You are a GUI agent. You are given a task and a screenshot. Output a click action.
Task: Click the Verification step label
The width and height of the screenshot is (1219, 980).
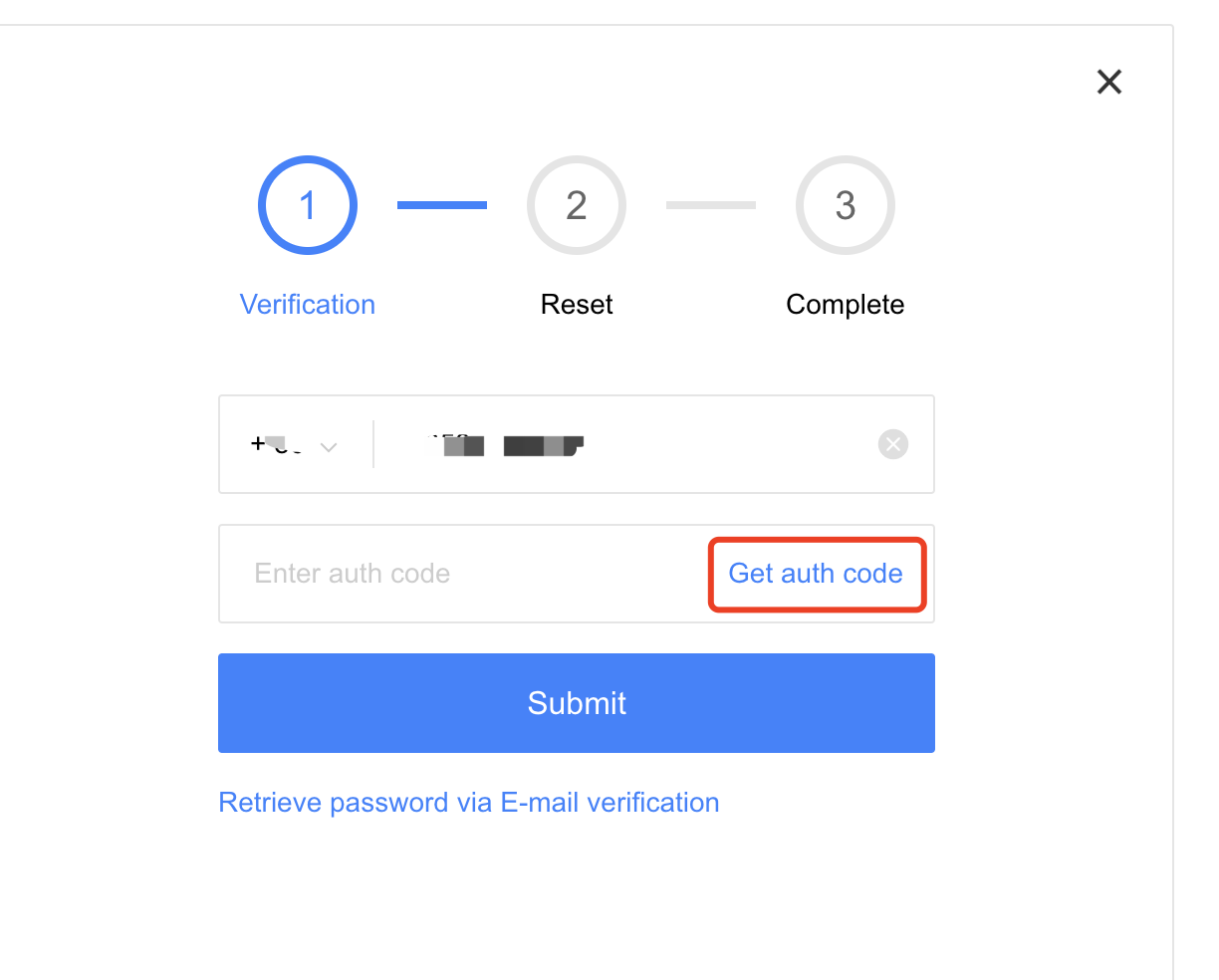308,305
